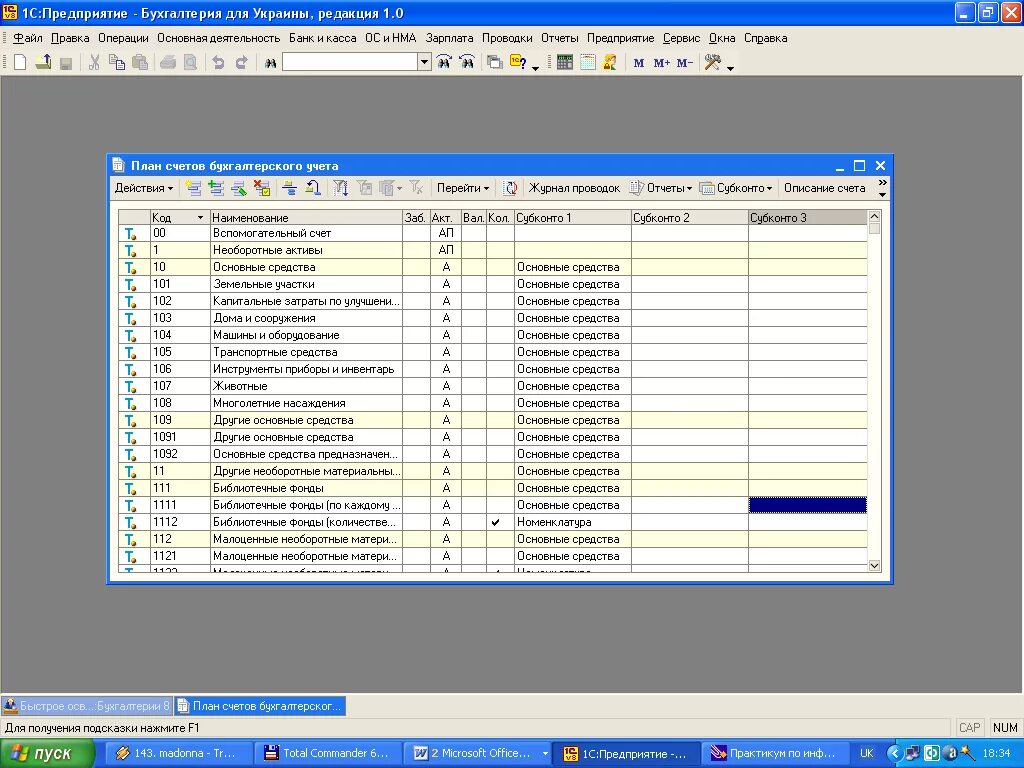The height and width of the screenshot is (768, 1024).
Task: Open the Действия dropdown menu
Action: [144, 188]
